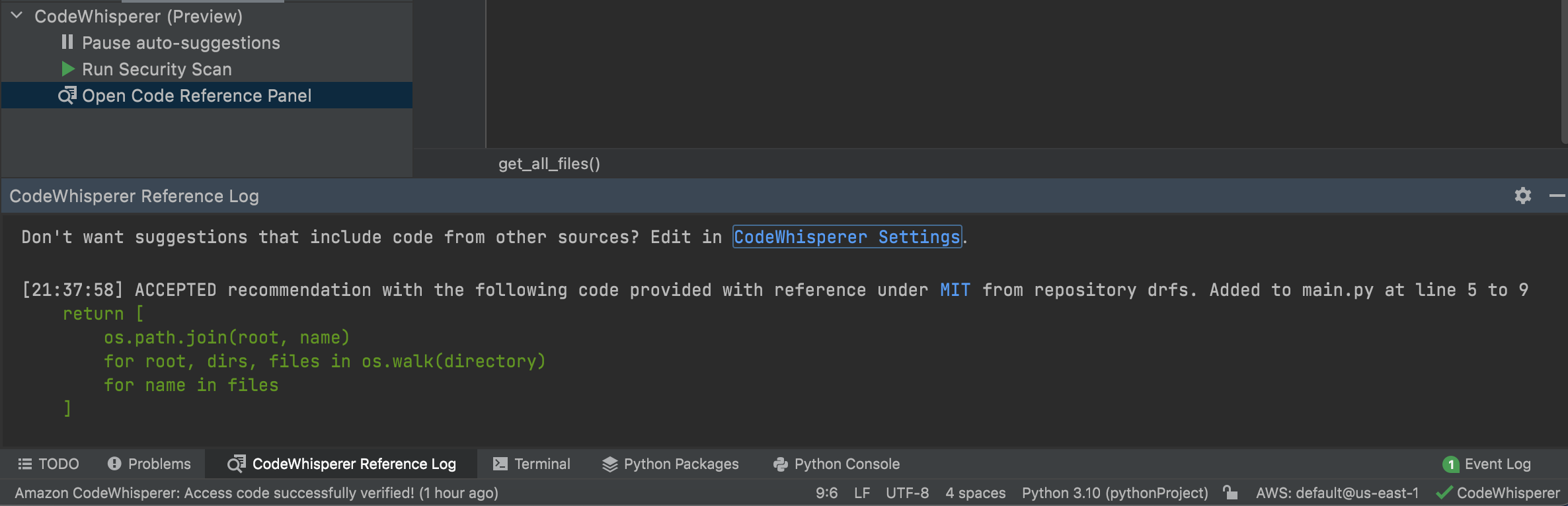Open the Python Packages tab
Image resolution: width=1568 pixels, height=506 pixels.
[670, 464]
